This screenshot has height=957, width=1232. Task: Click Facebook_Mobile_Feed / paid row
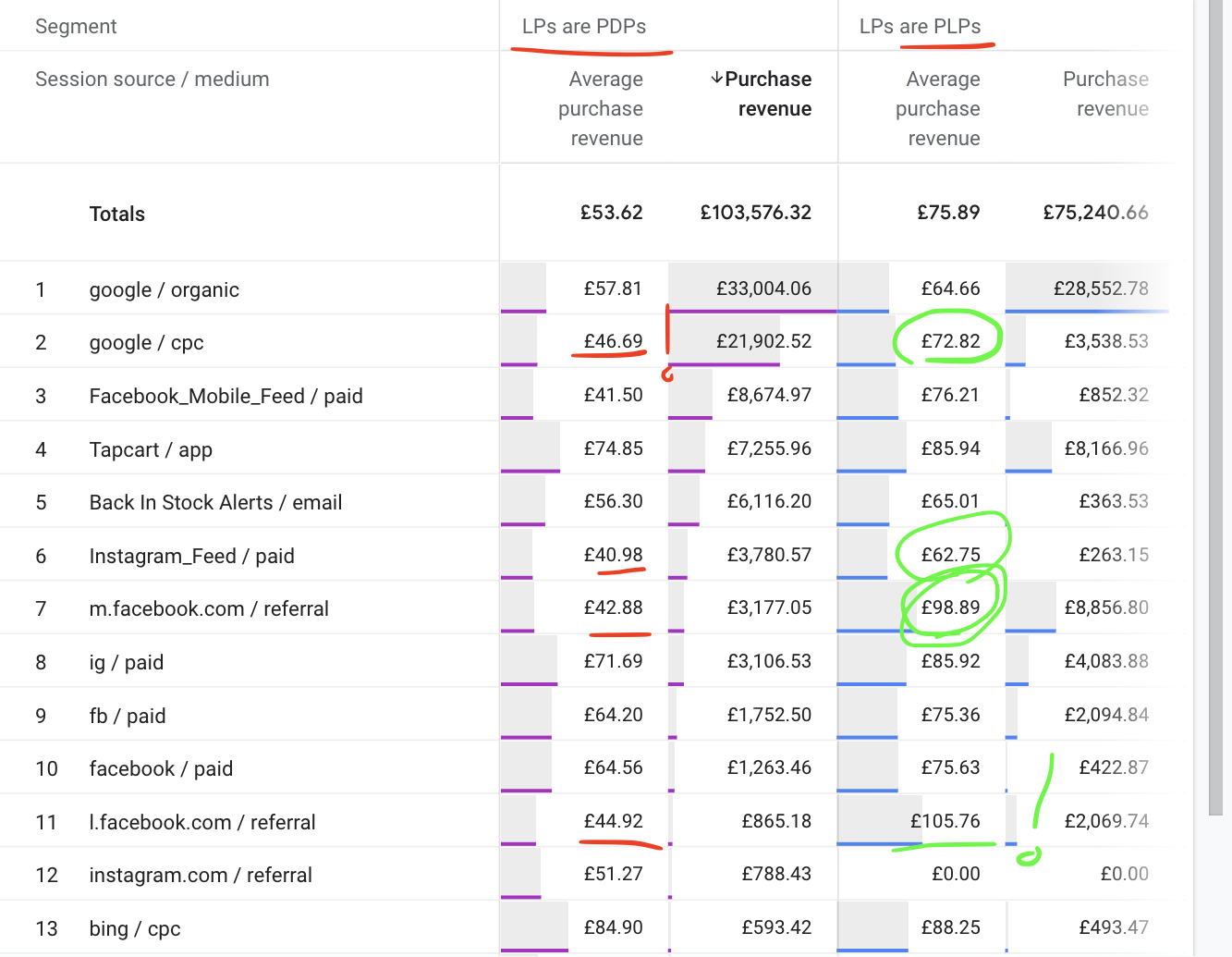click(x=226, y=397)
